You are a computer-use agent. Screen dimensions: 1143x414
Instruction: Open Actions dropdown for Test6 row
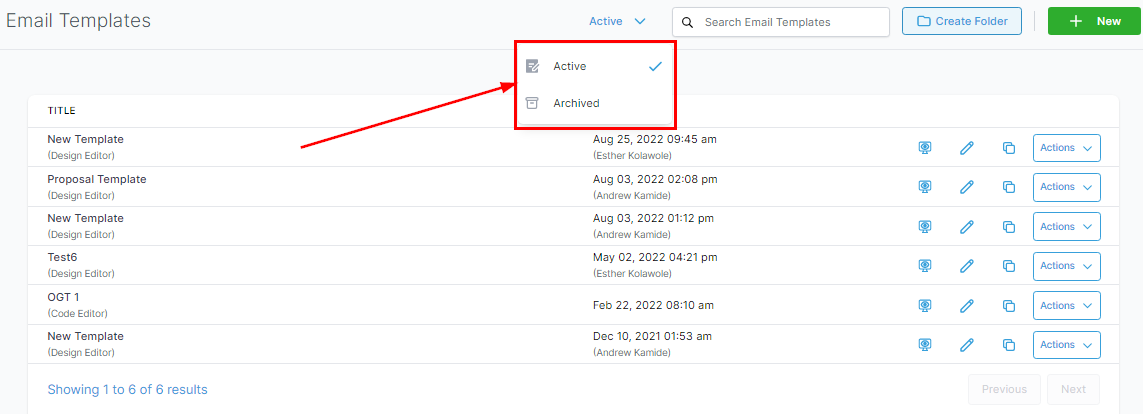(1066, 266)
